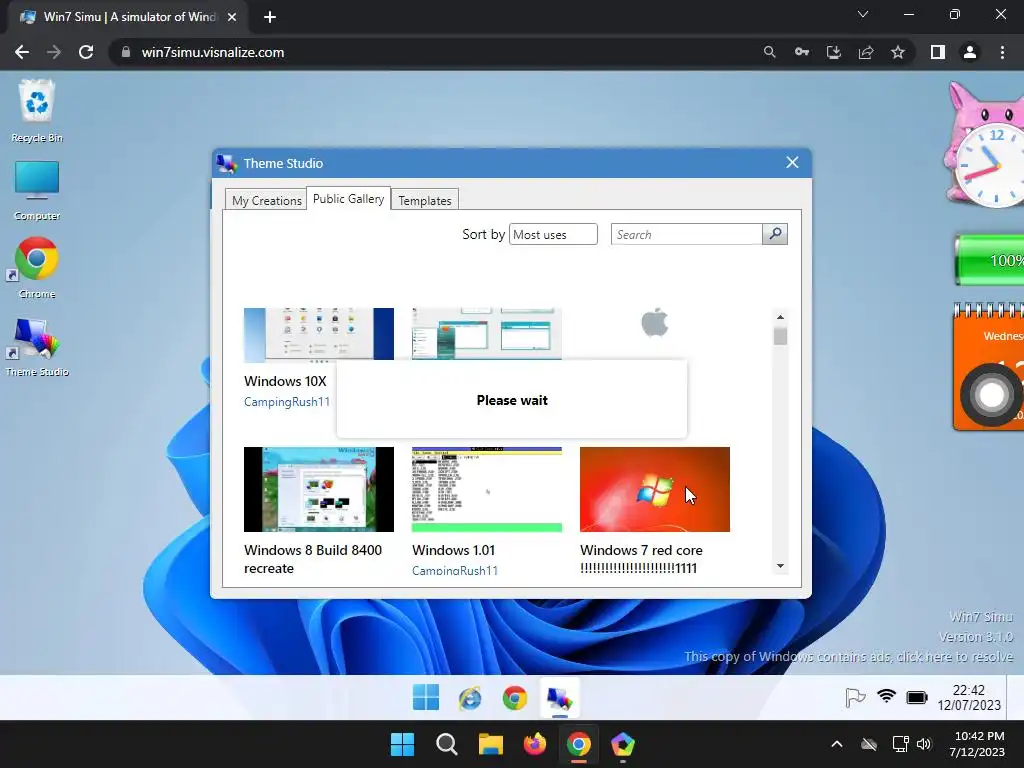Open host taskbar Search
1024x768 pixels.
pos(447,744)
